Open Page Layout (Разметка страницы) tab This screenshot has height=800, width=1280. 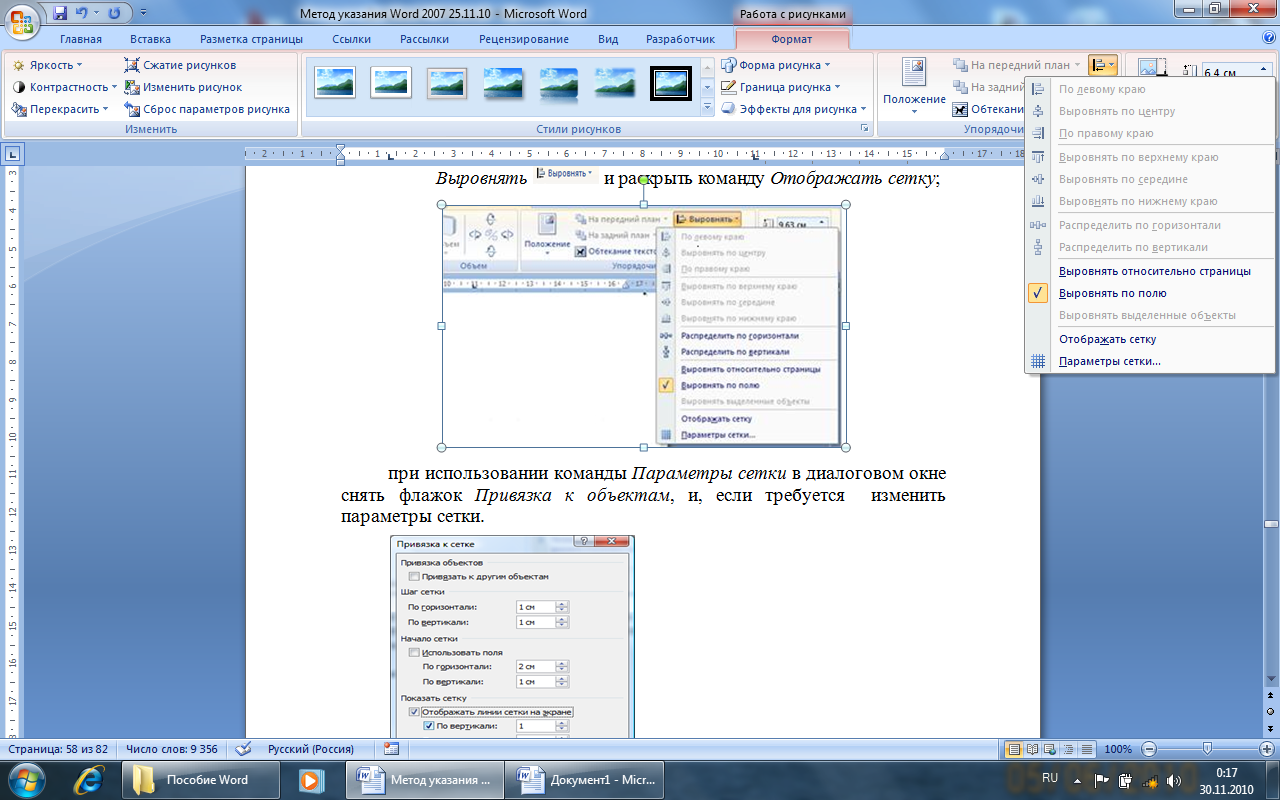[x=251, y=39]
